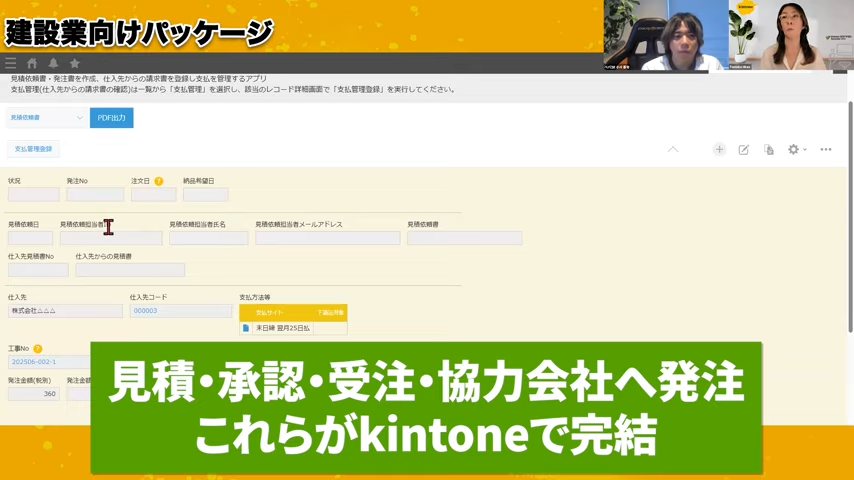854x480 pixels.
Task: Click the 仕入先見積書No field
Action: pos(38,270)
